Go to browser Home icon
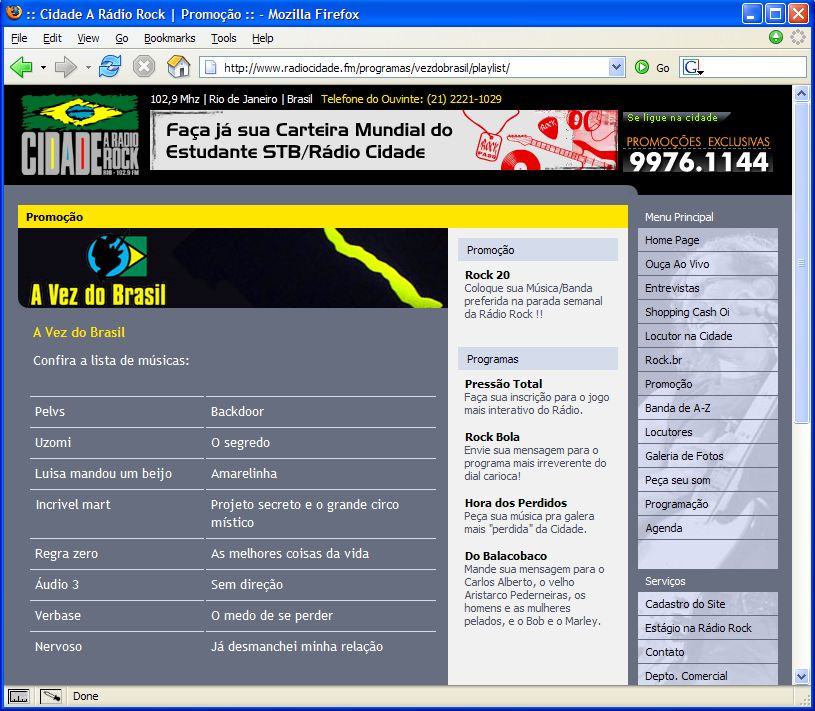 [178, 67]
